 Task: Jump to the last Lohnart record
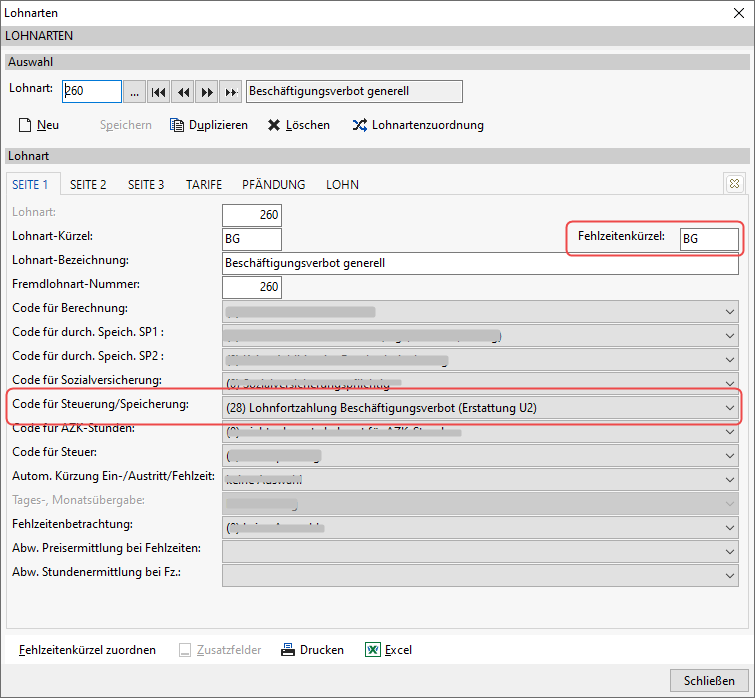click(x=231, y=91)
